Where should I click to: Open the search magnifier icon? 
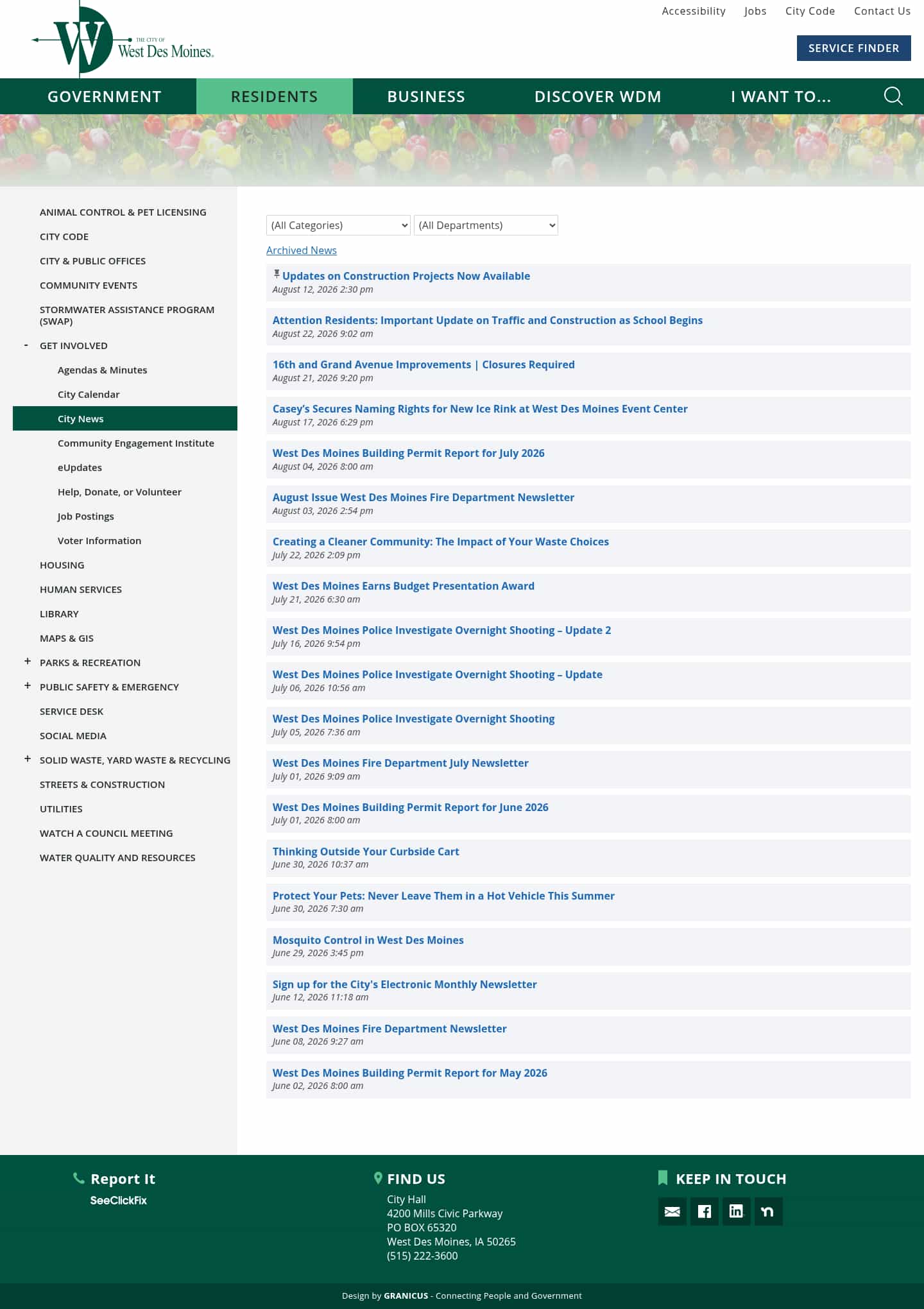pyautogui.click(x=893, y=96)
